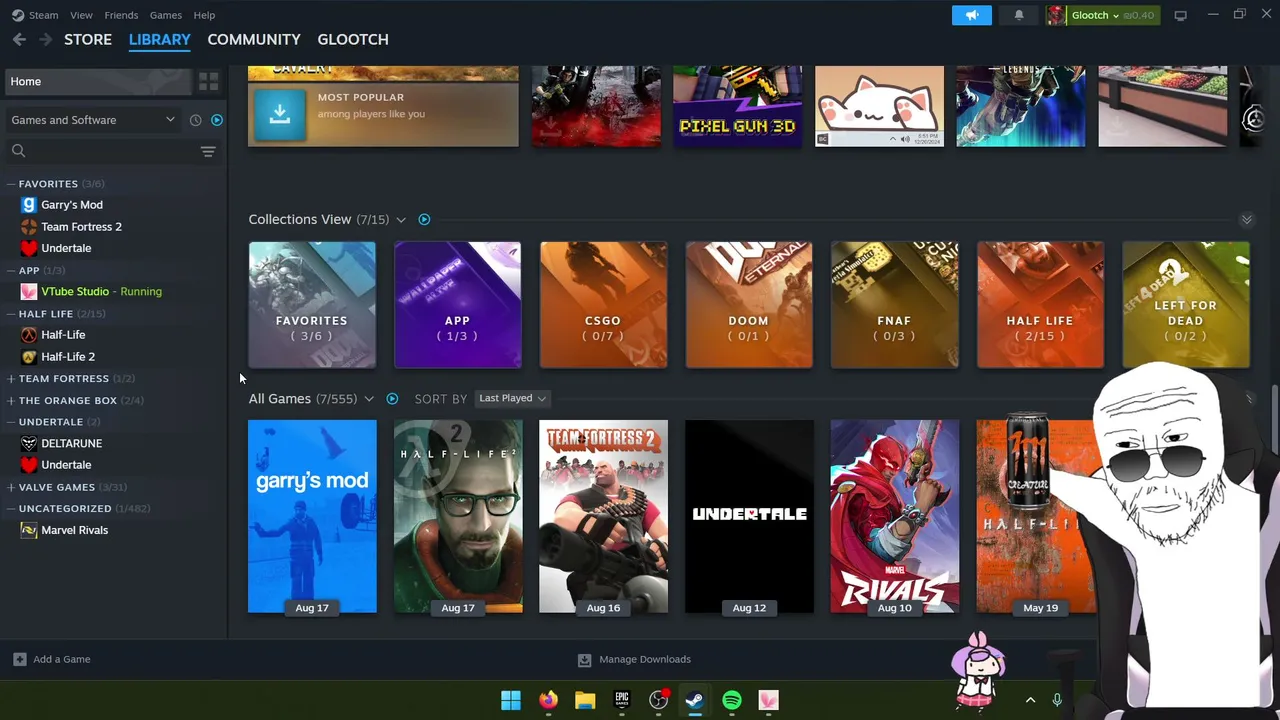1280x720 pixels.
Task: Go back with the left arrow
Action: pyautogui.click(x=19, y=39)
